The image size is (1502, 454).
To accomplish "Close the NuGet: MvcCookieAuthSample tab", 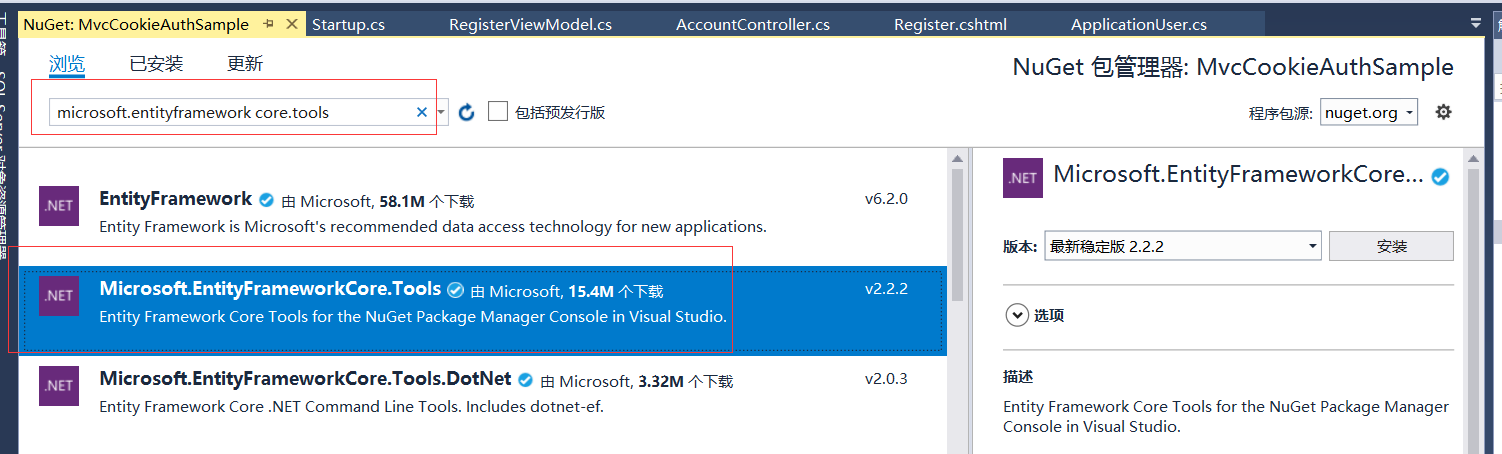I will coord(293,24).
